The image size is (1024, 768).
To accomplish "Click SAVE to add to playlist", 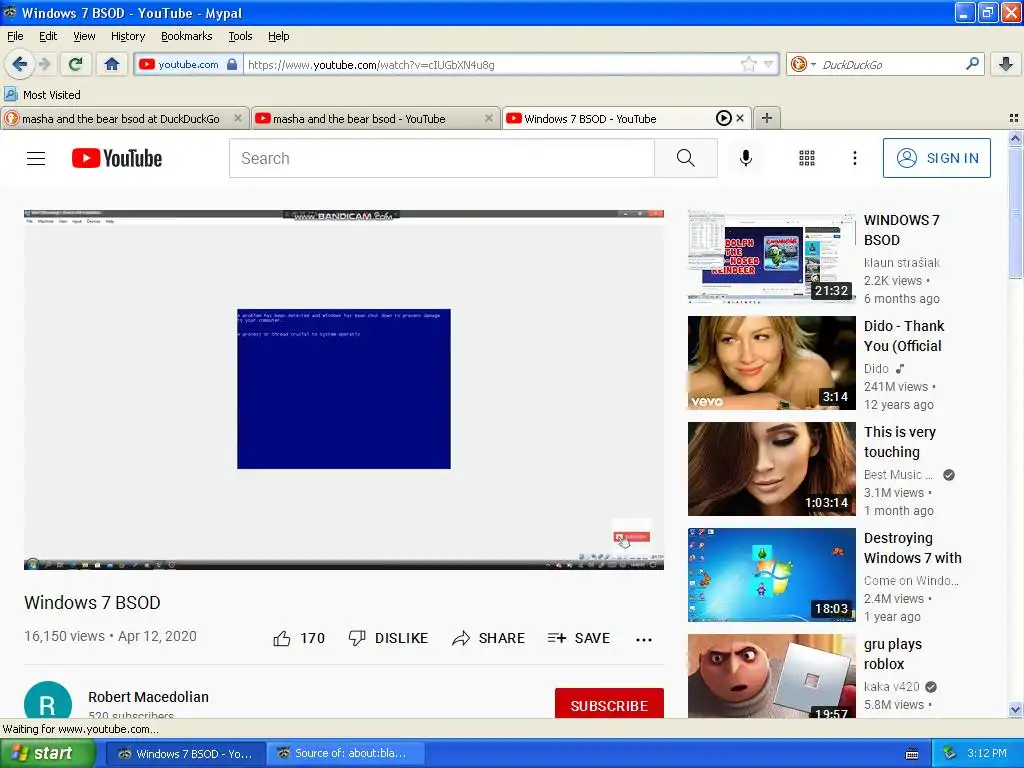I will (579, 638).
